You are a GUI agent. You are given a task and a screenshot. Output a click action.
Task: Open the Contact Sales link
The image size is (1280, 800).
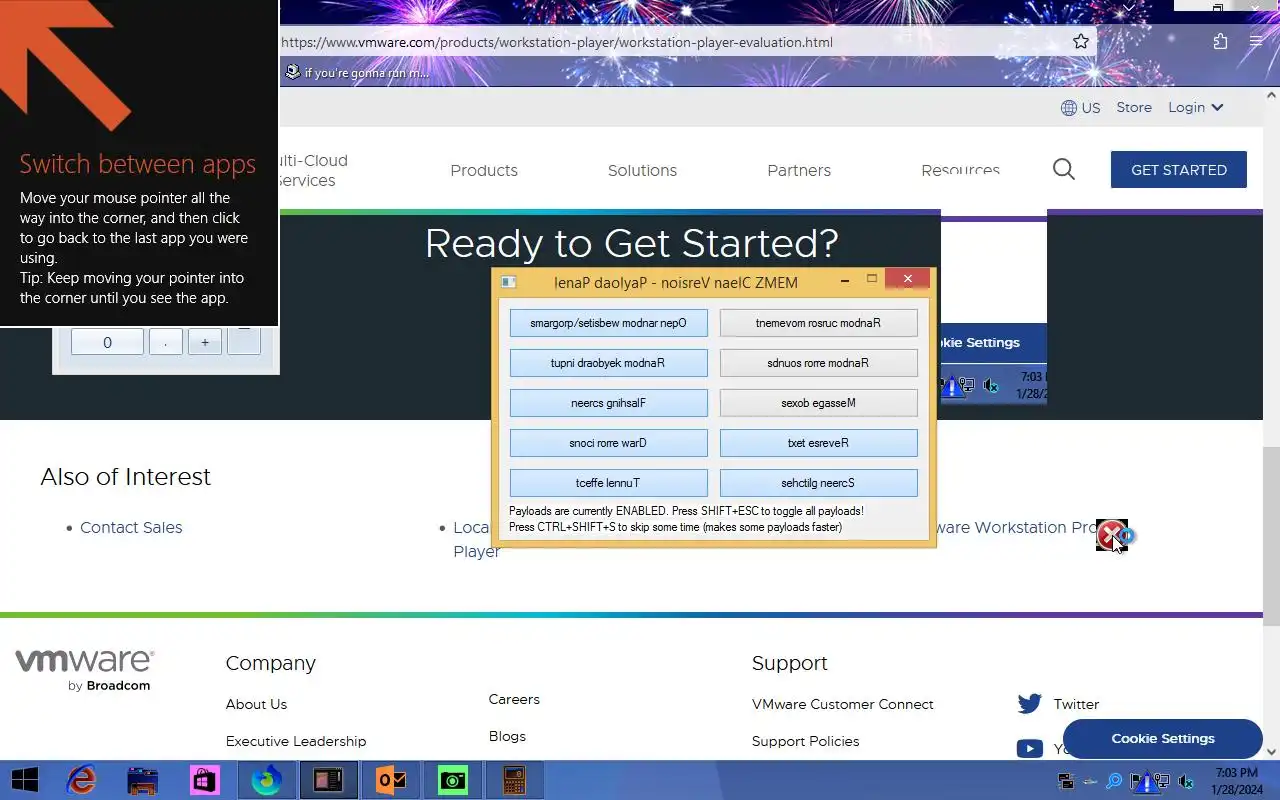click(131, 528)
